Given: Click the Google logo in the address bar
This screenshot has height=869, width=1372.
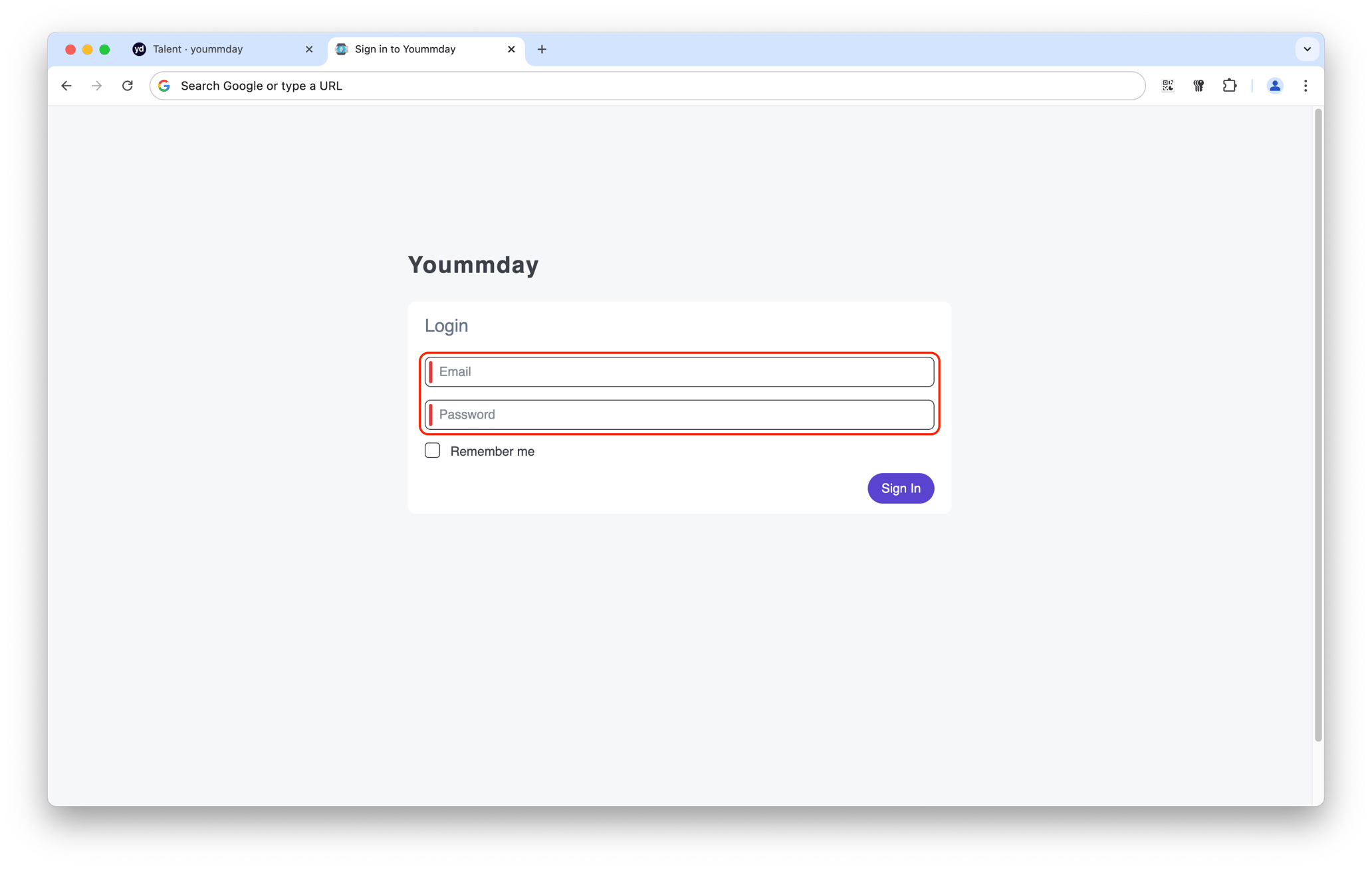Looking at the screenshot, I should [x=164, y=86].
